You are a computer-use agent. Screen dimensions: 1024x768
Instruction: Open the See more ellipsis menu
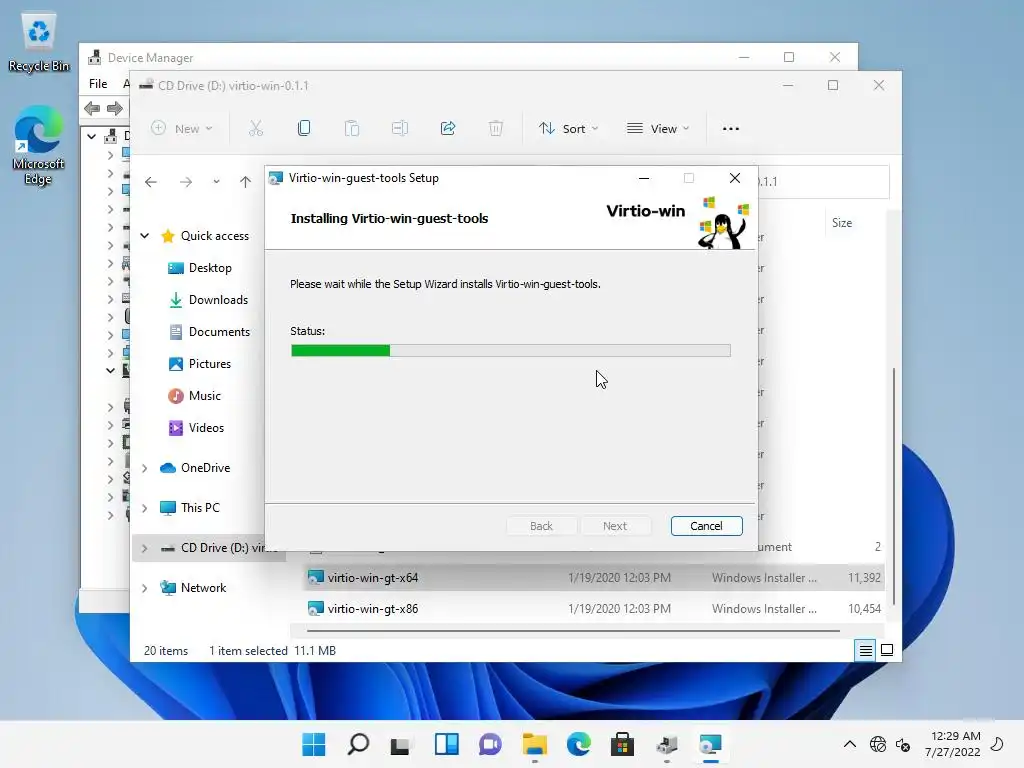pos(731,129)
